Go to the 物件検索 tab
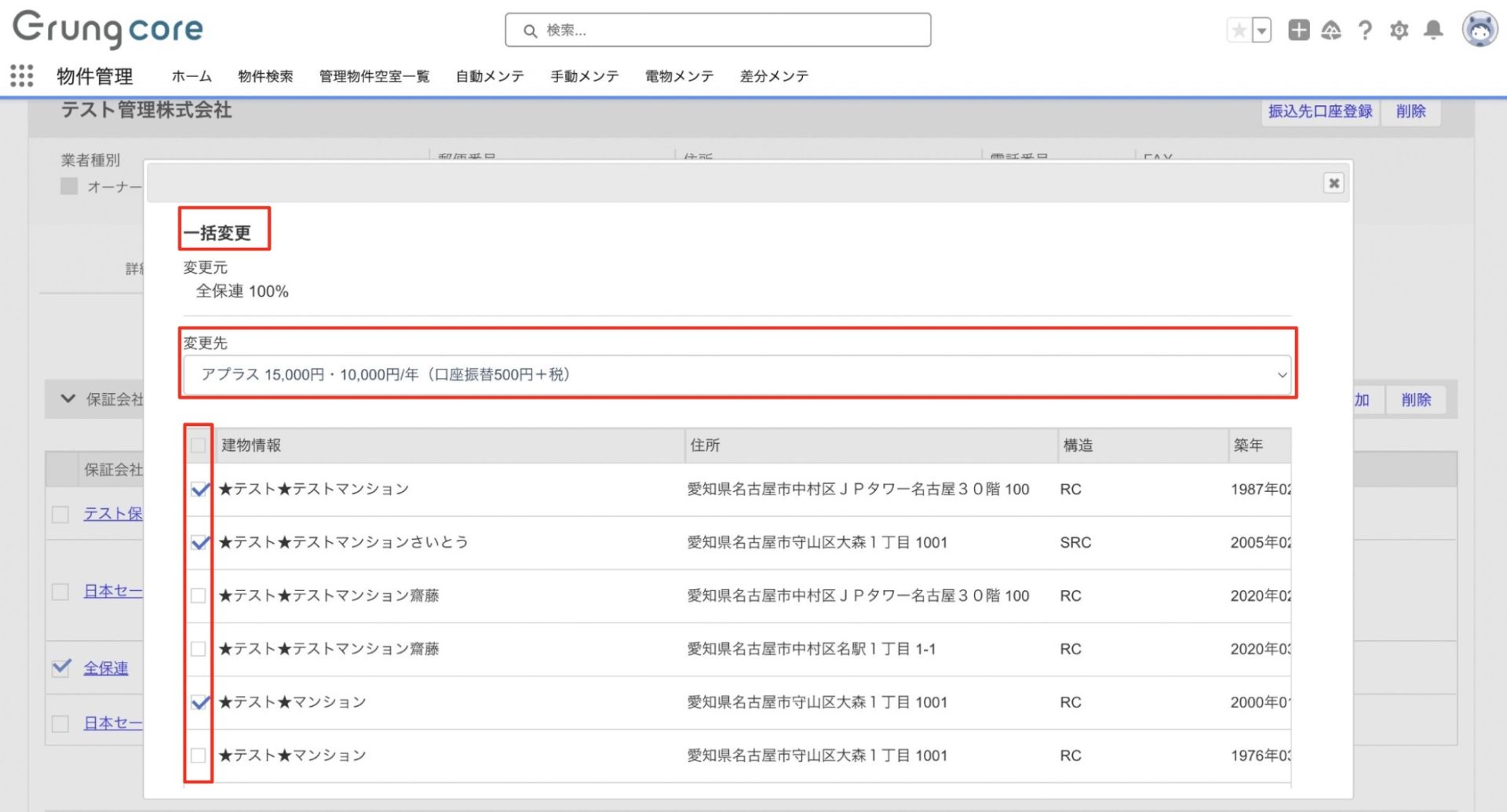The height and width of the screenshot is (812, 1507). pyautogui.click(x=265, y=76)
